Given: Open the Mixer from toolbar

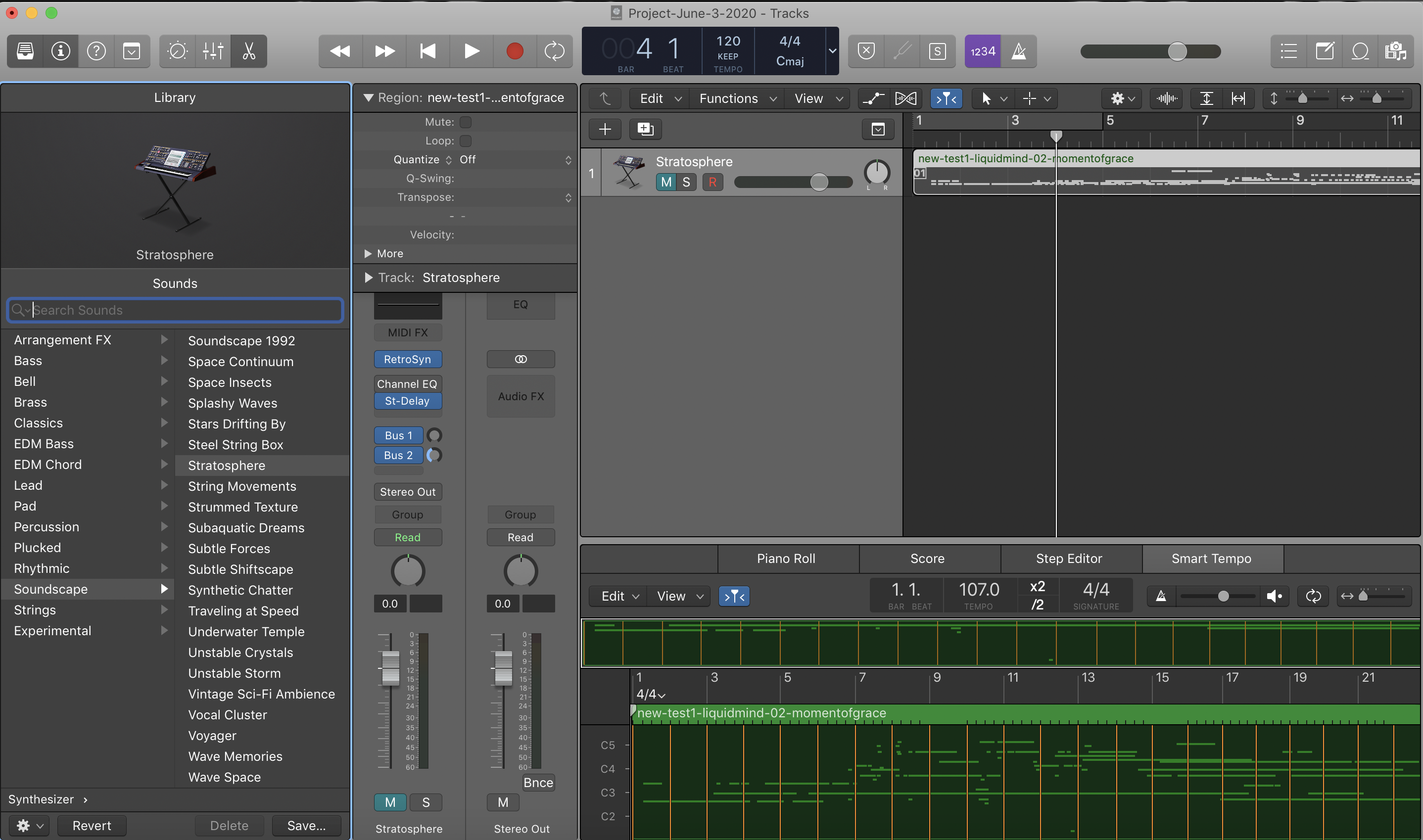Looking at the screenshot, I should pos(213,51).
